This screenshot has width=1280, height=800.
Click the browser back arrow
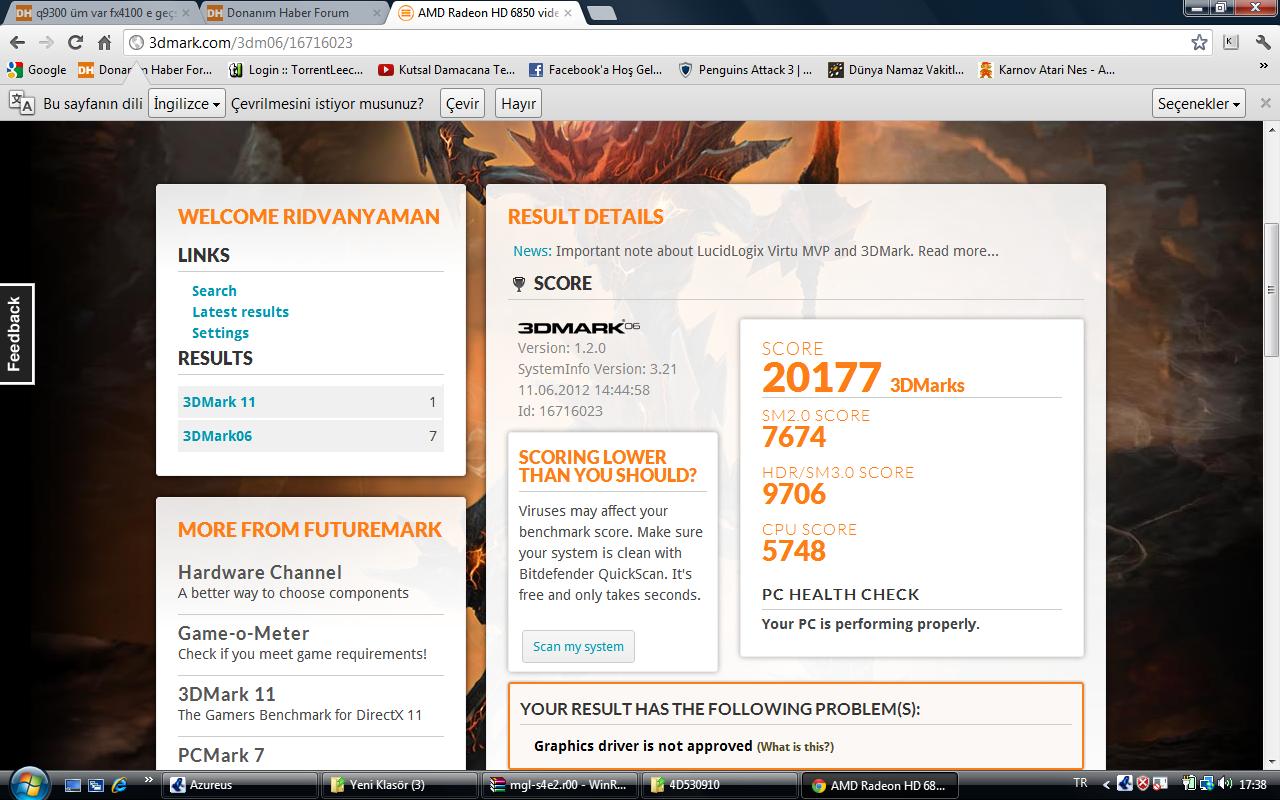click(x=17, y=42)
